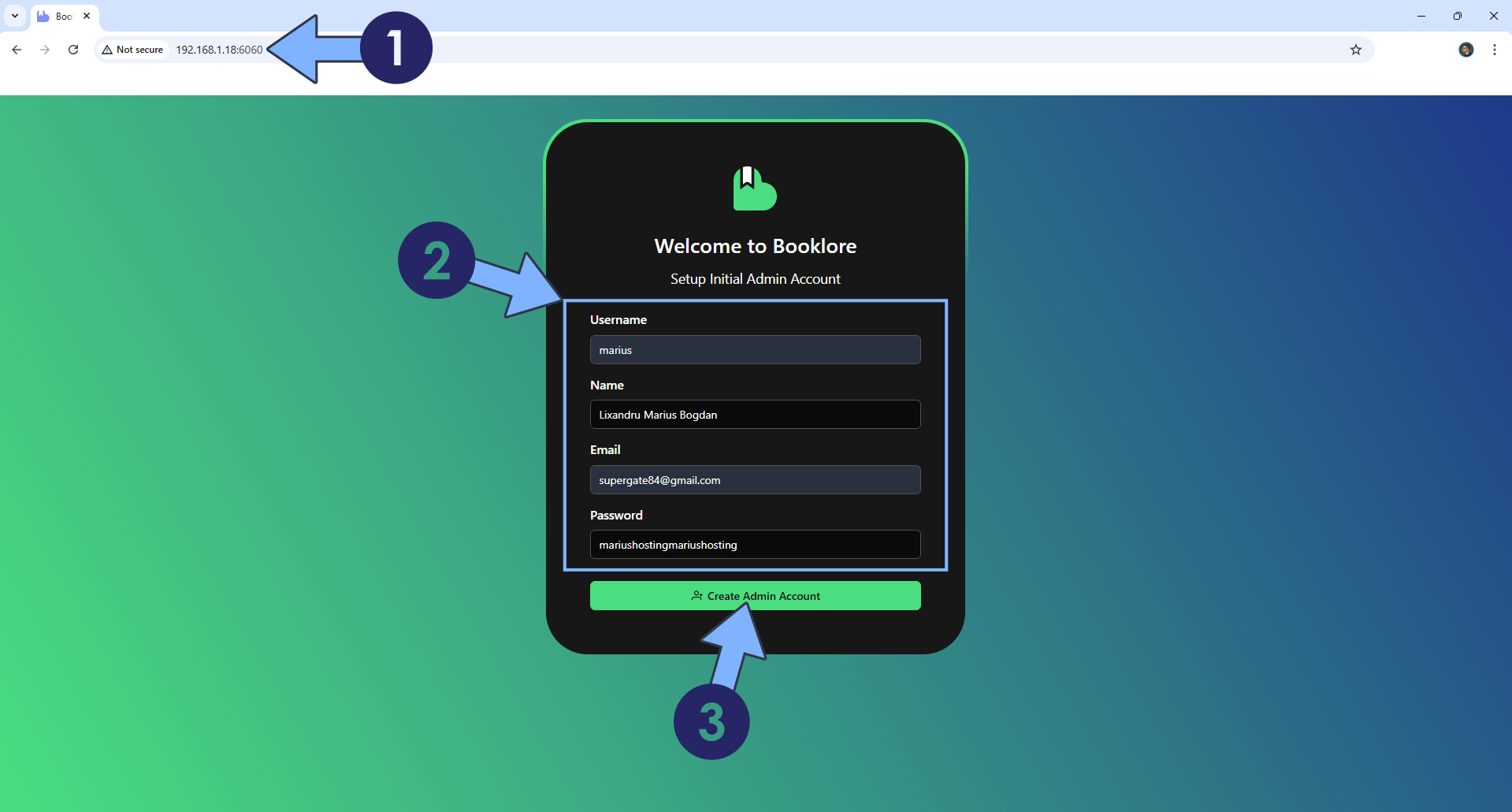Open the Chrome three-dot menu

tap(1494, 50)
